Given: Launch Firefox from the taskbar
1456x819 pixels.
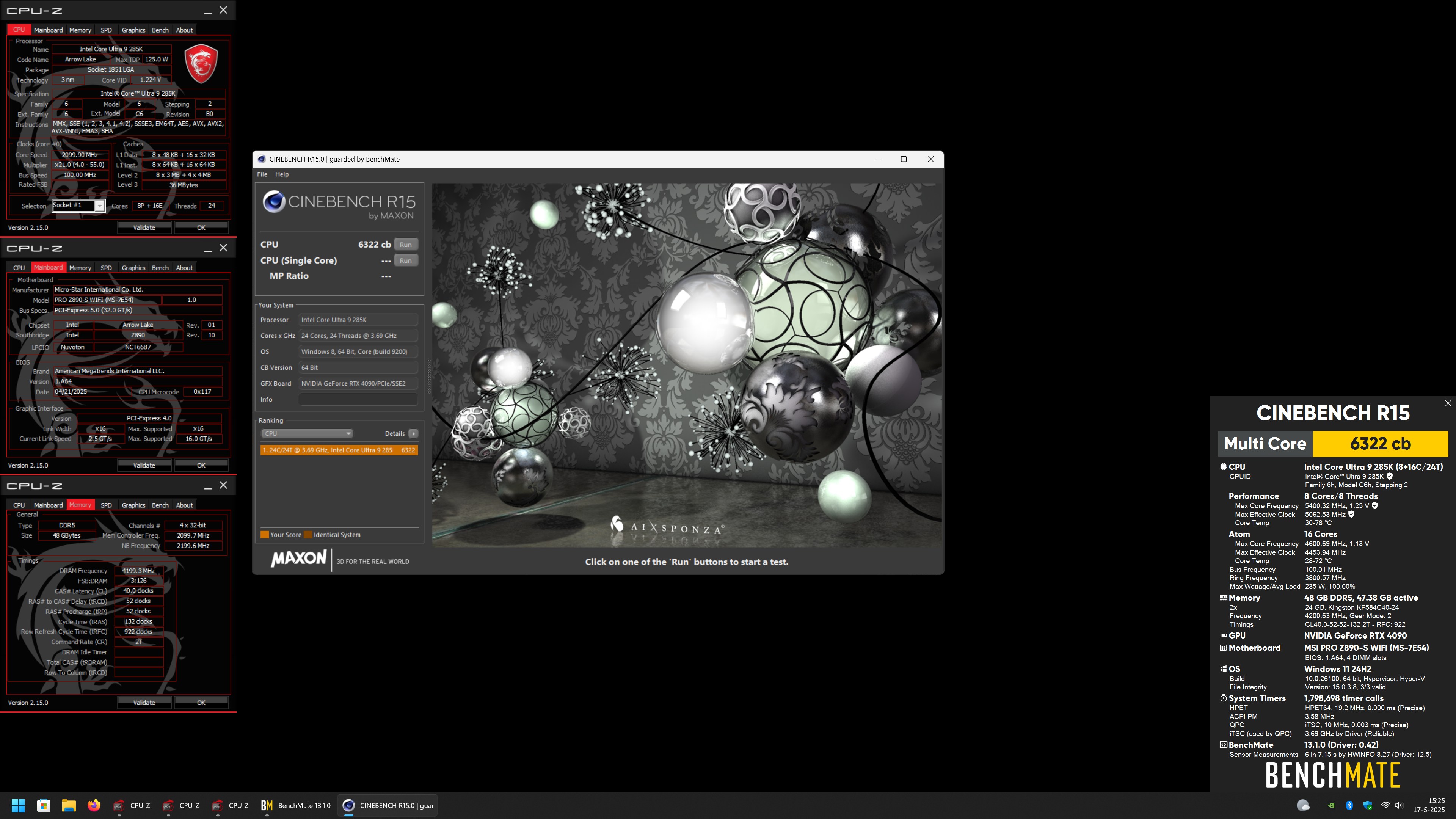Looking at the screenshot, I should 94,805.
